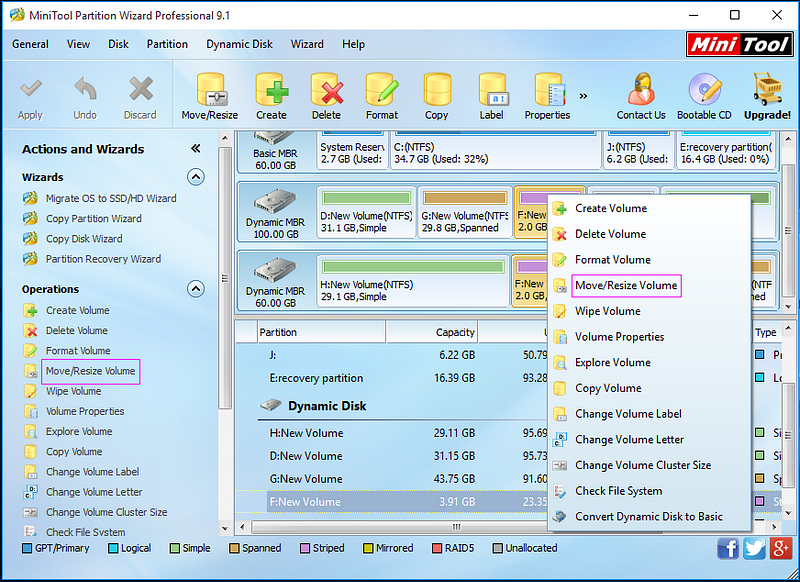Image resolution: width=800 pixels, height=582 pixels.
Task: Click the Label toolbar icon
Action: coord(492,90)
